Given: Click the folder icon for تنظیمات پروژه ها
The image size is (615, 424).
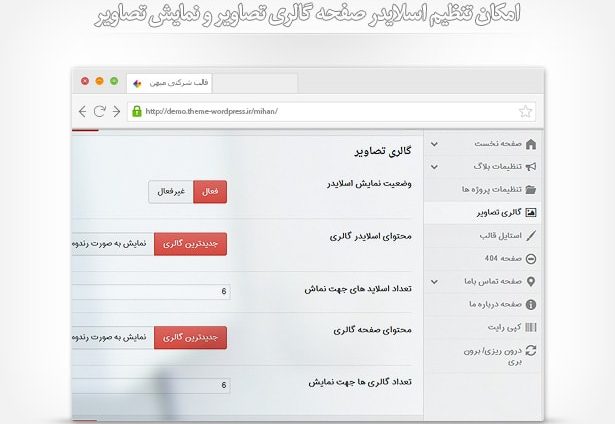Looking at the screenshot, I should (x=530, y=189).
